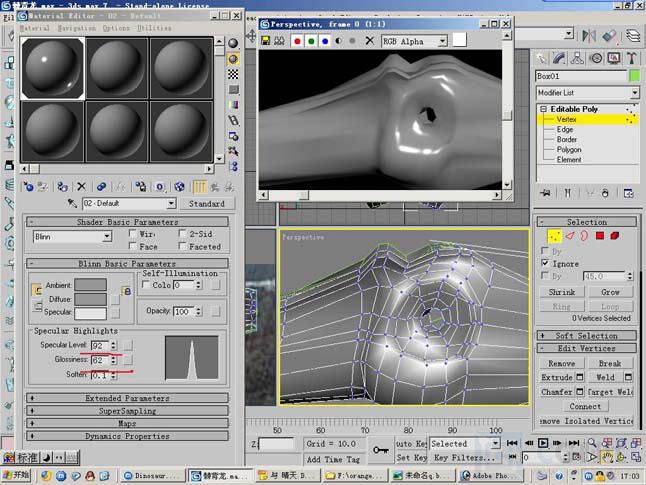This screenshot has width=646, height=485.
Task: Click the Pan hand viewport icon
Action: (x=606, y=457)
